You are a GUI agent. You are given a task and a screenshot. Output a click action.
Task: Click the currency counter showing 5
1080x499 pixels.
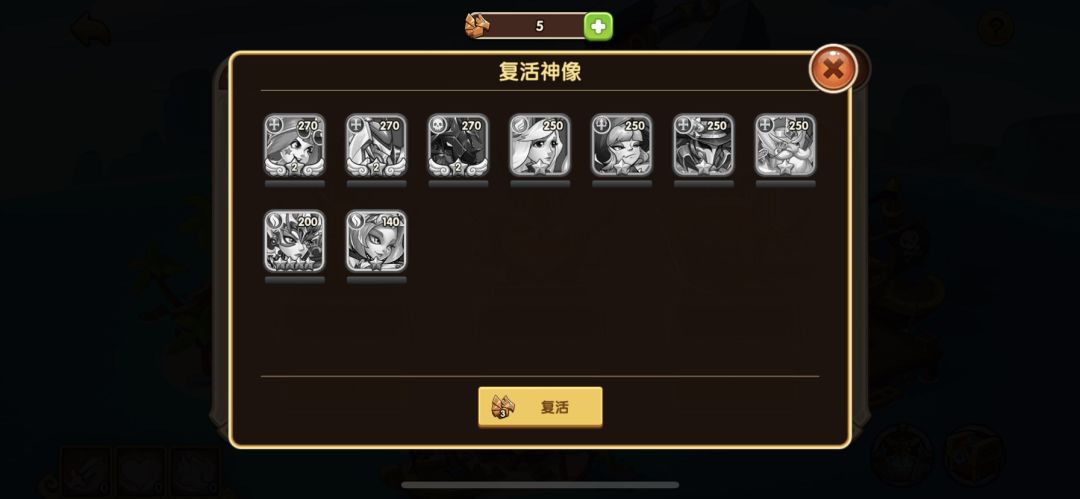point(539,26)
